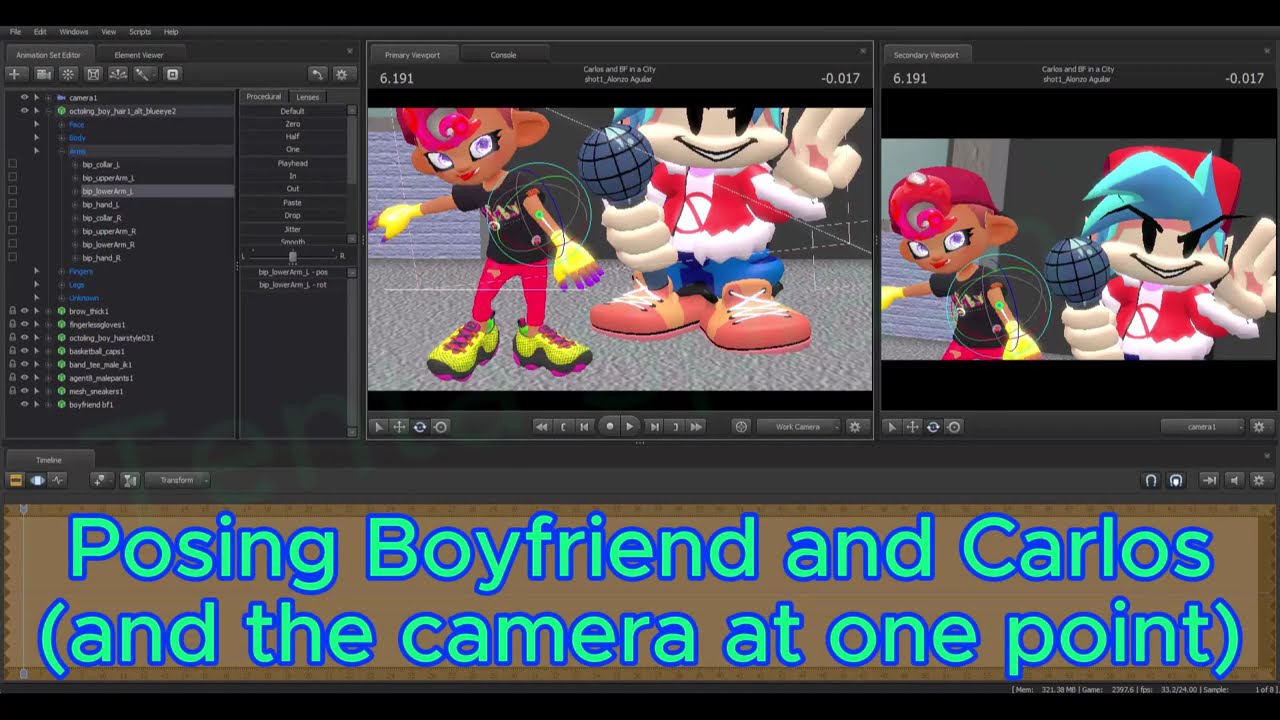Toggle timeline snapping magnet icon
The width and height of the screenshot is (1280, 720).
[1151, 480]
